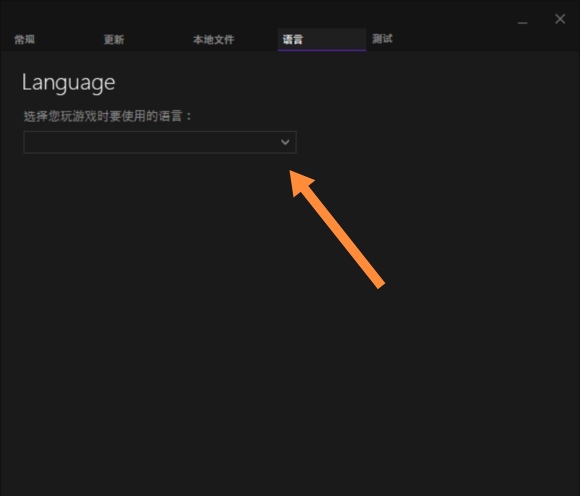This screenshot has height=496, width=580.
Task: Click the blank area right of the language dropdown
Action: (x=436, y=142)
